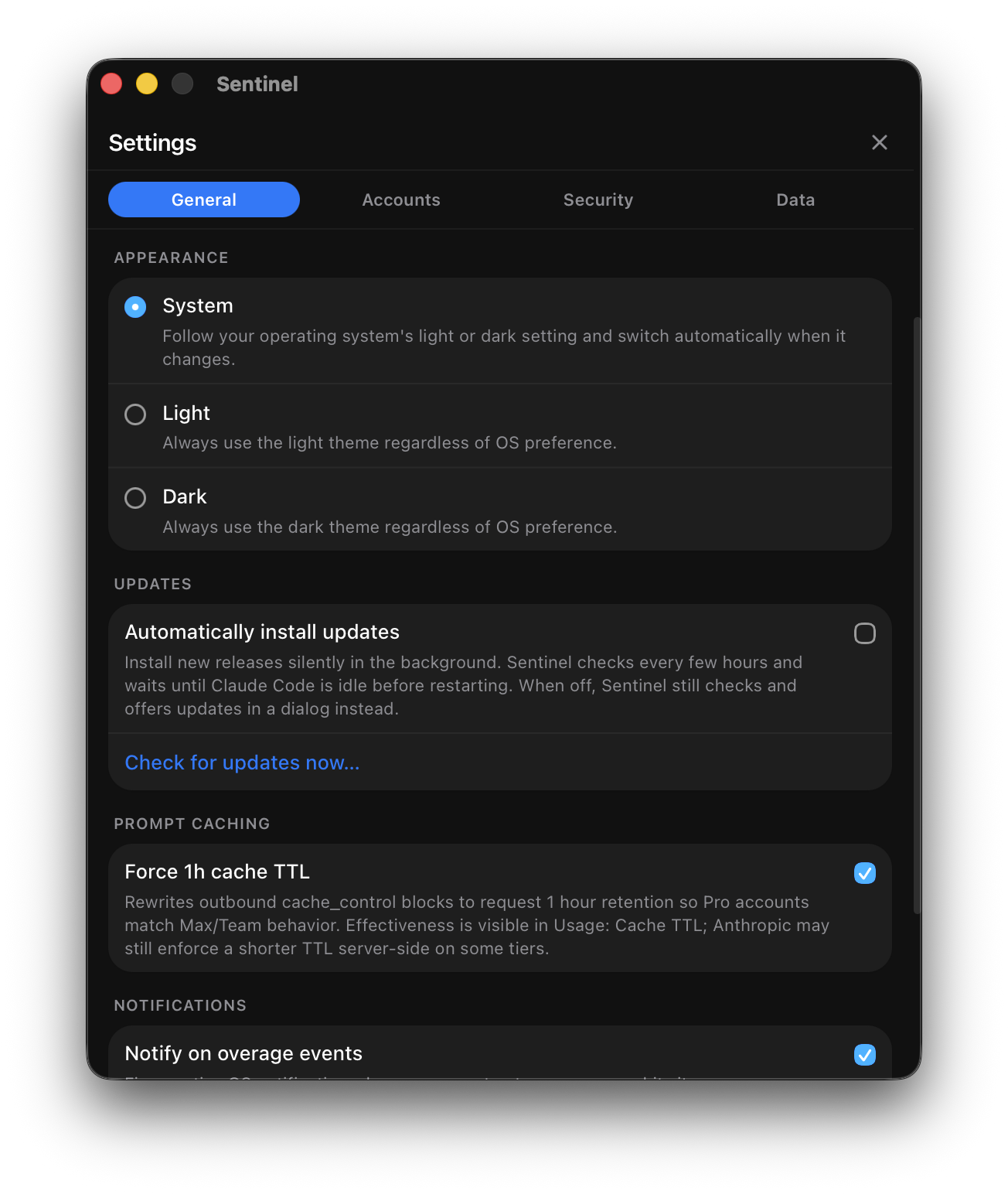
Task: Click the red close window button
Action: click(112, 84)
